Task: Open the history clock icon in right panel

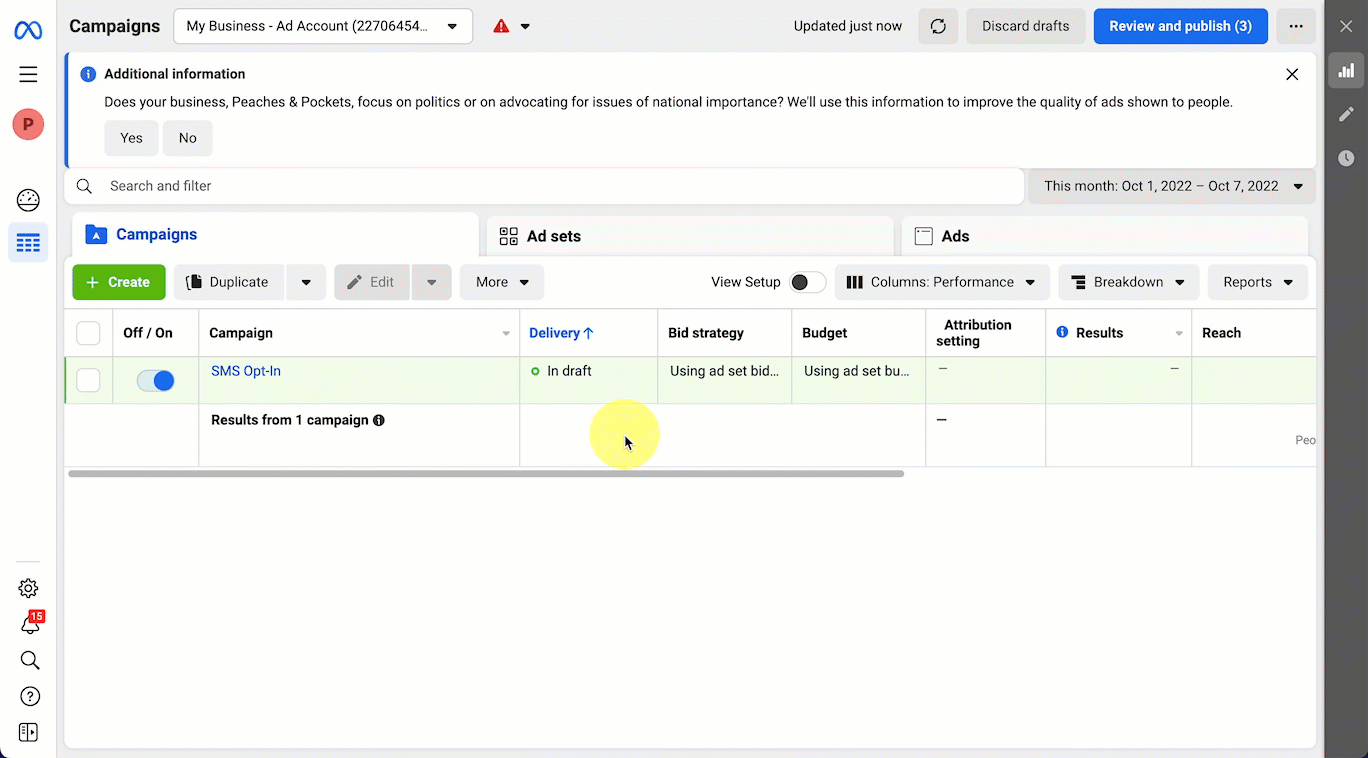Action: click(1346, 158)
